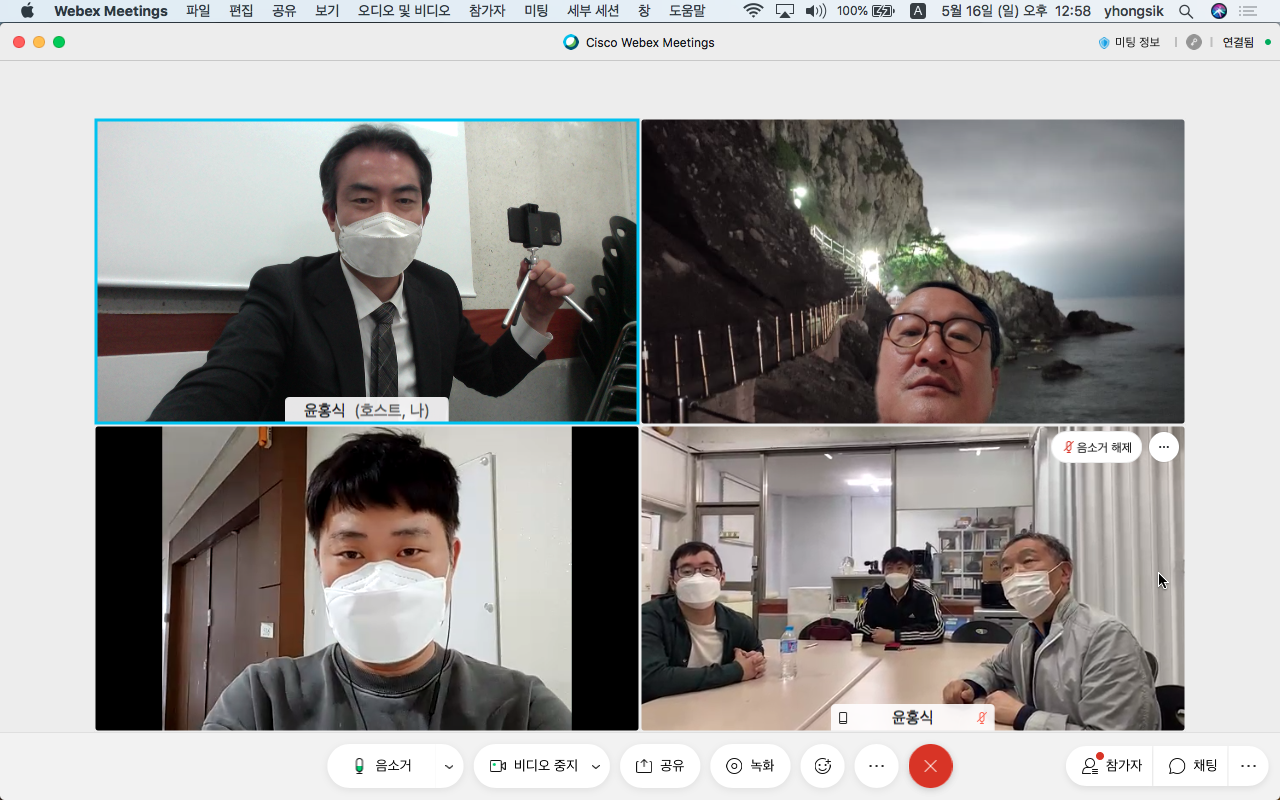Viewport: 1280px width, 800px height.
Task: Expand the video options arrow beside 비디오 중지
Action: tap(596, 767)
